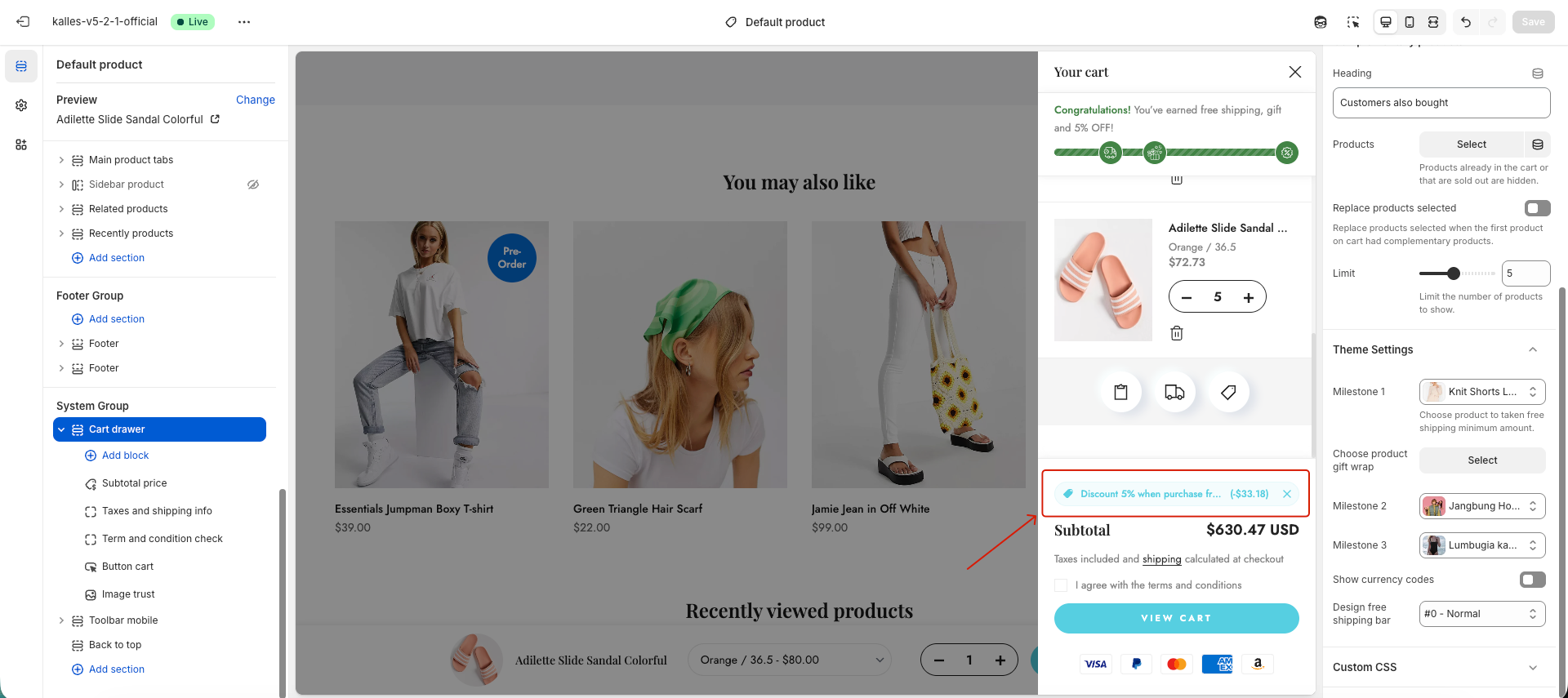Click the discount tag icon in cart
The width and height of the screenshot is (1568, 698).
[1228, 393]
